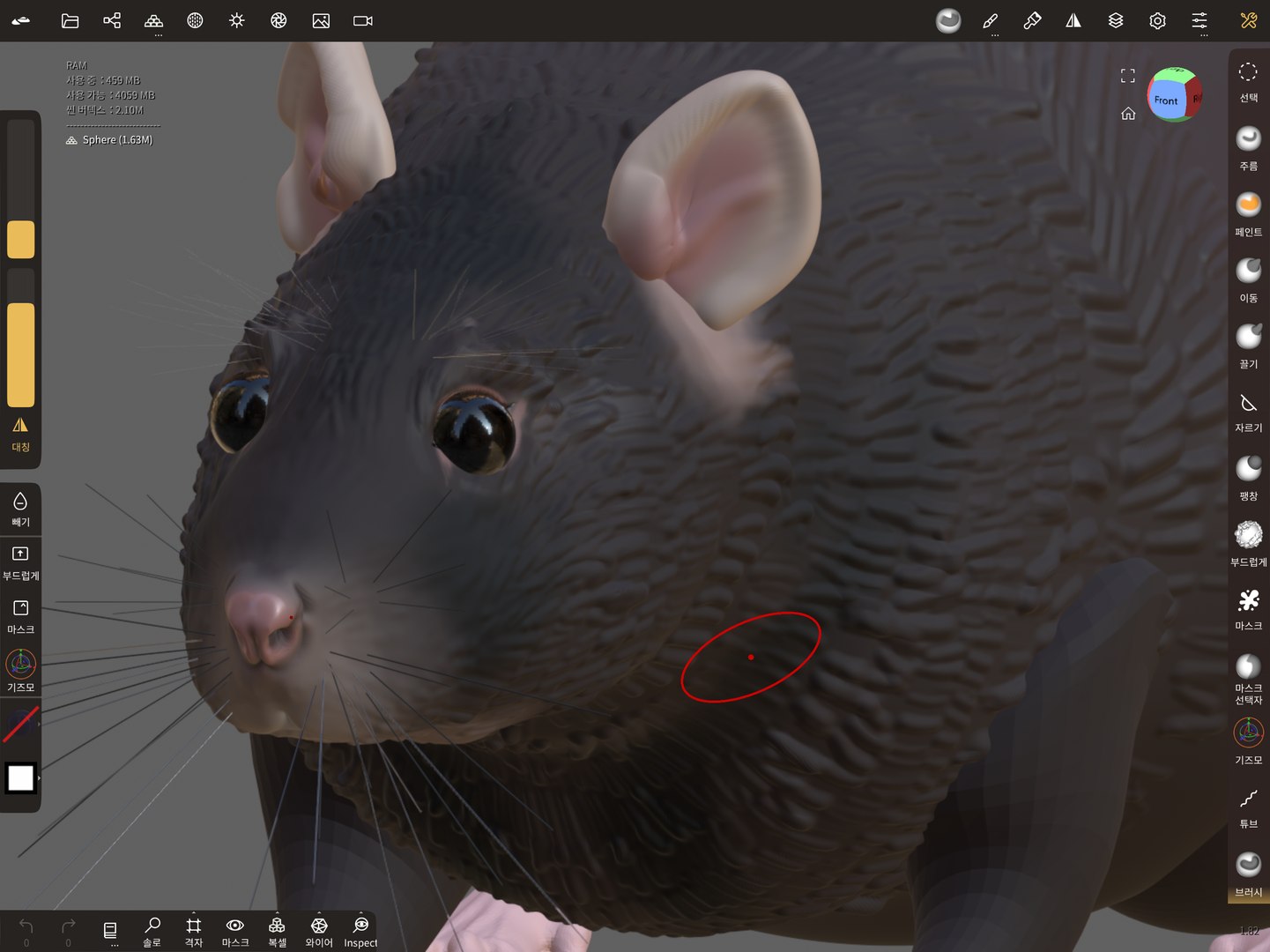Open the white color swatch
Viewport: 1270px width, 952px height.
(x=20, y=778)
